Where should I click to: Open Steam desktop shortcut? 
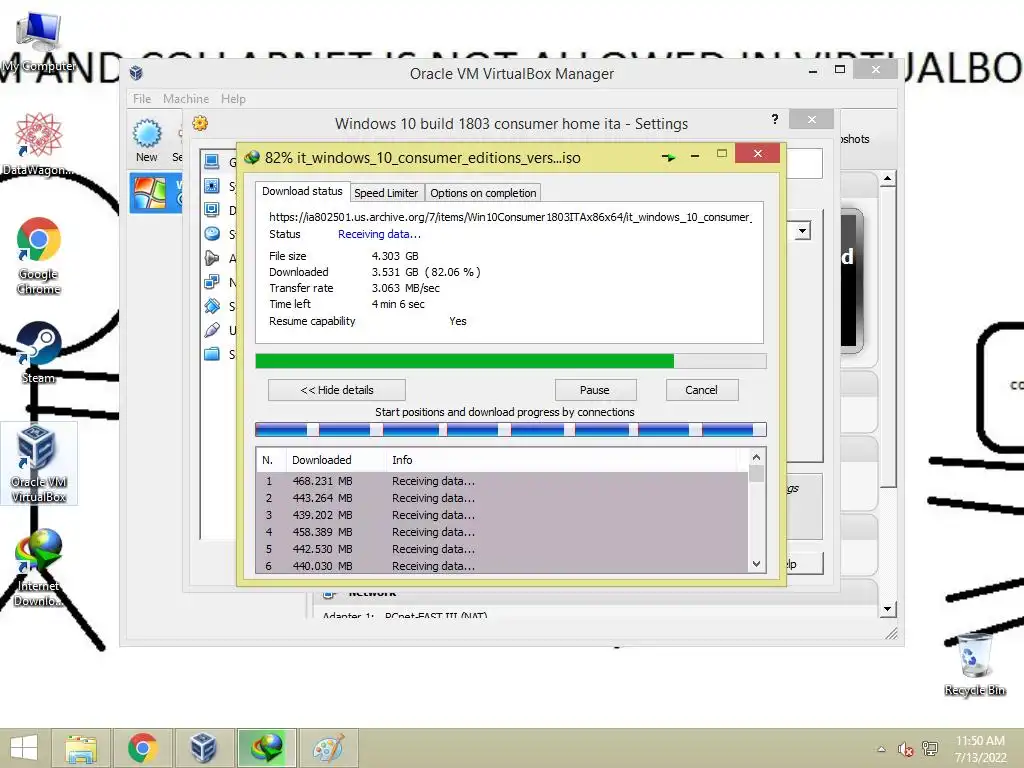click(39, 351)
